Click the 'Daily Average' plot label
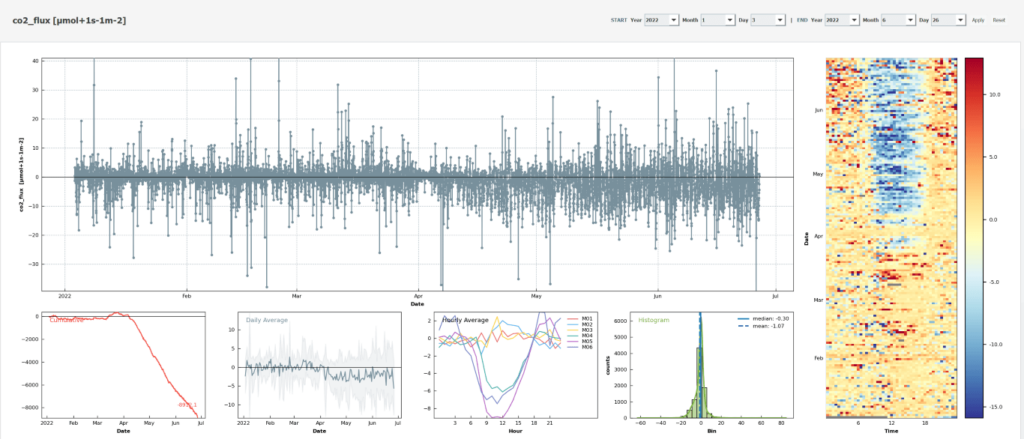 [266, 320]
